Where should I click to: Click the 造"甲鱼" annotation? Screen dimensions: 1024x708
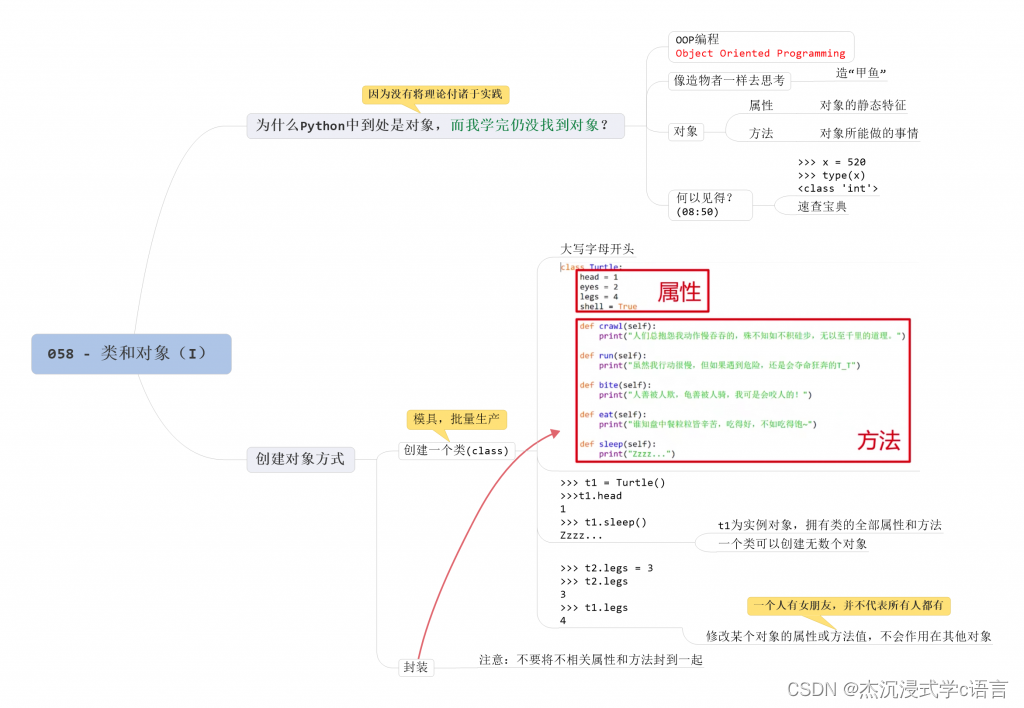[862, 72]
